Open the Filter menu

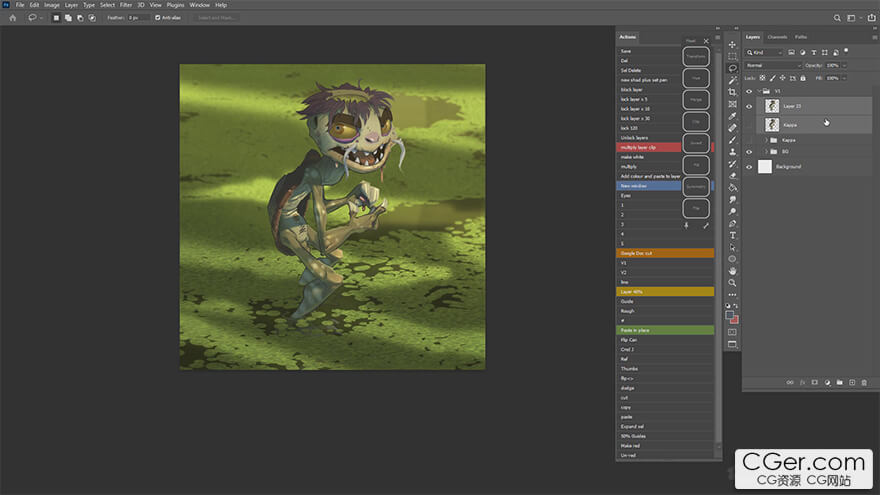point(126,5)
